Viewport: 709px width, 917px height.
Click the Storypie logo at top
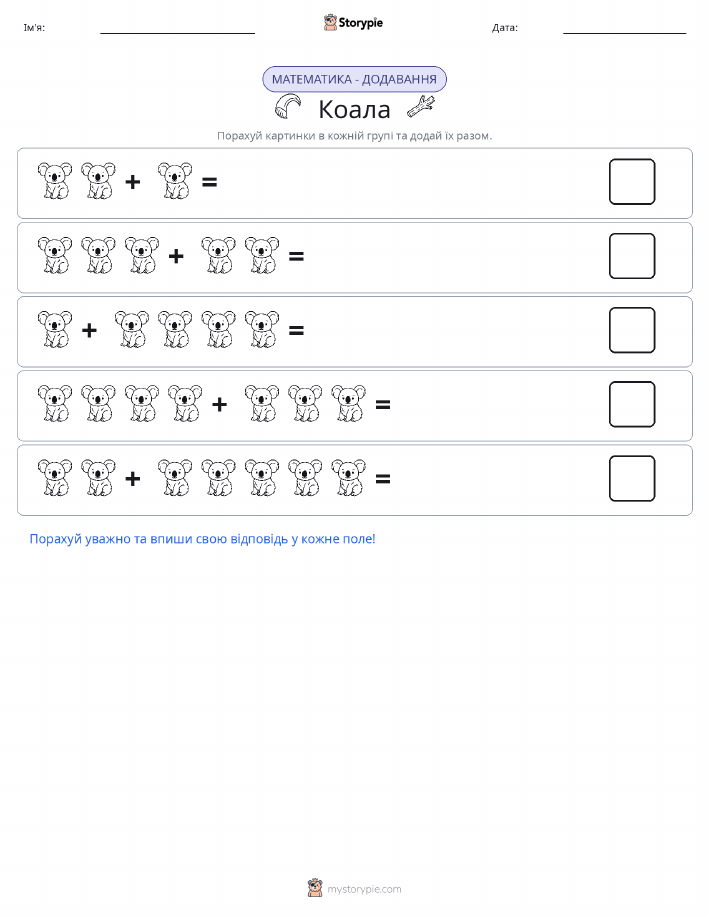coord(353,23)
